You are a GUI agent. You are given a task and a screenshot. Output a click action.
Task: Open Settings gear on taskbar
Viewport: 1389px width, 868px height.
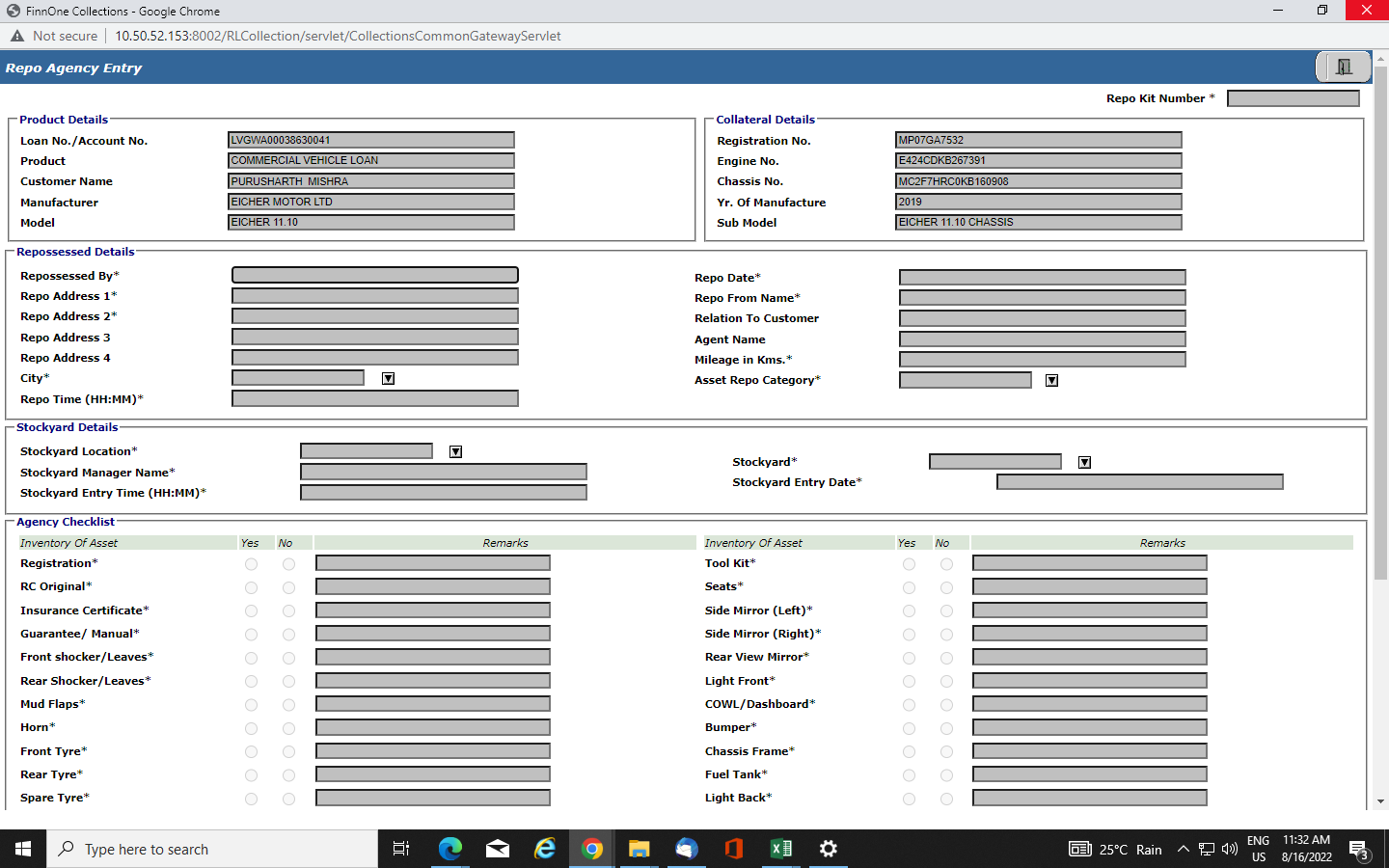[829, 849]
